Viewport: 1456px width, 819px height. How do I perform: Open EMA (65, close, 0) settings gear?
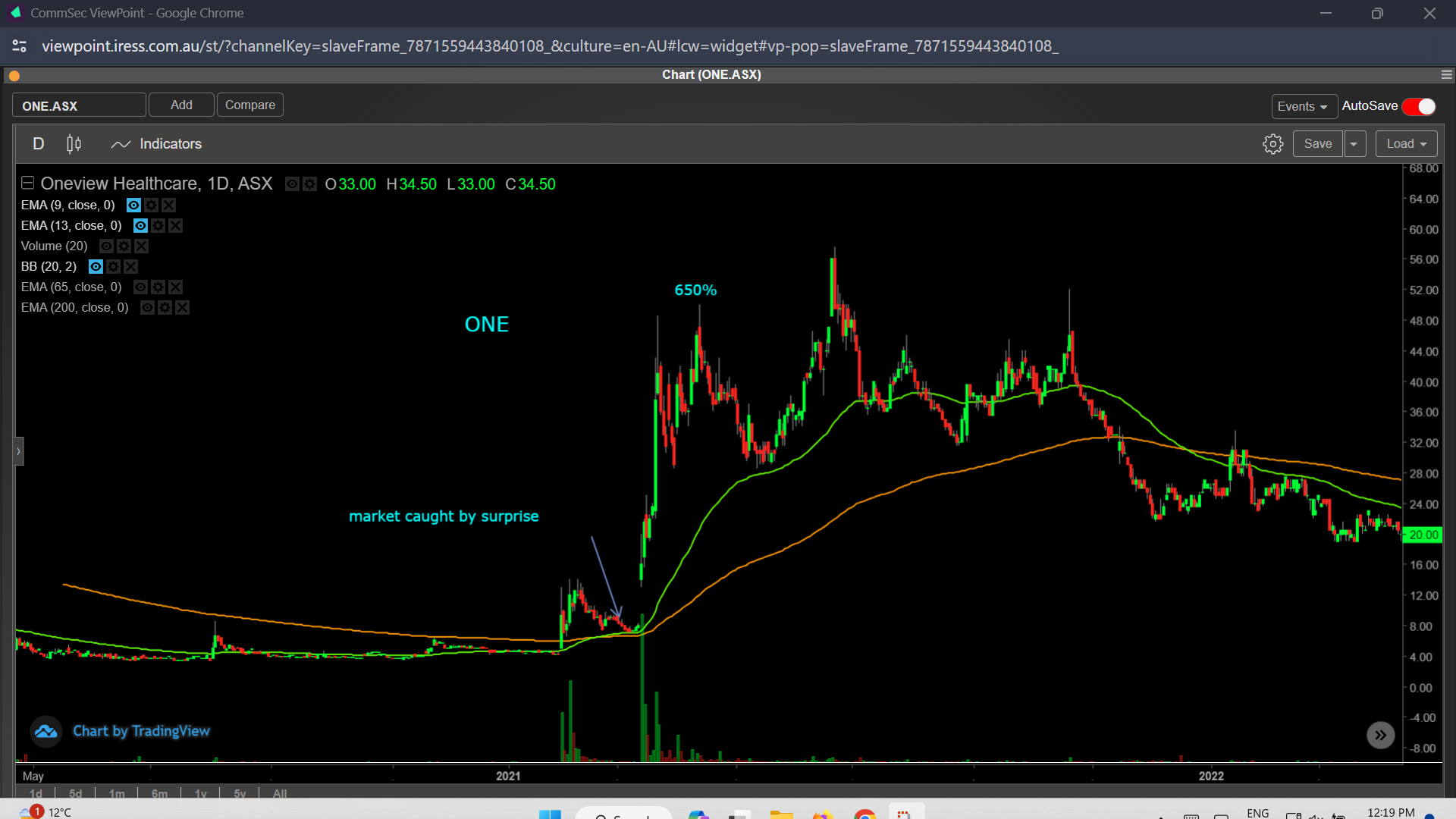[158, 287]
